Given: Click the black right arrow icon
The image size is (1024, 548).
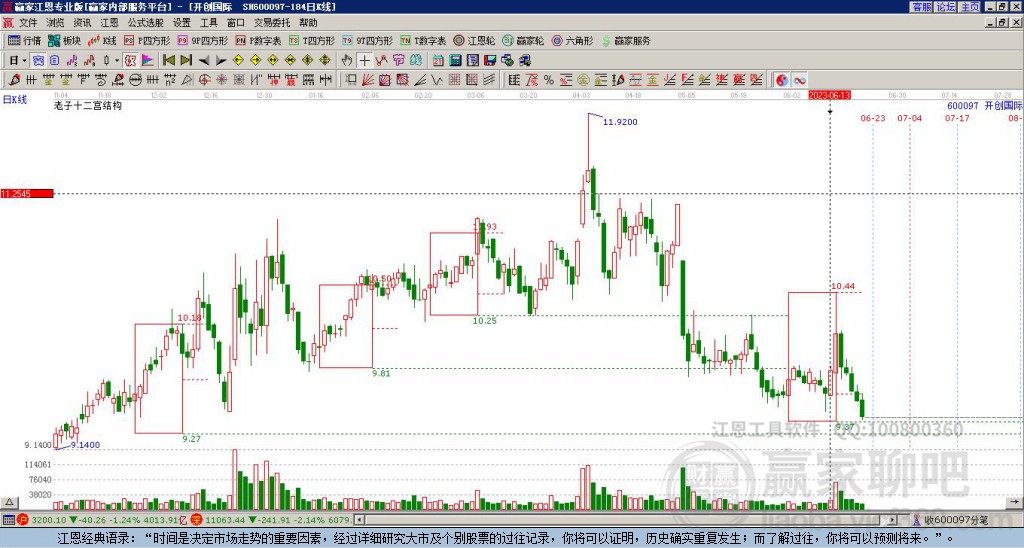Looking at the screenshot, I should [x=221, y=60].
